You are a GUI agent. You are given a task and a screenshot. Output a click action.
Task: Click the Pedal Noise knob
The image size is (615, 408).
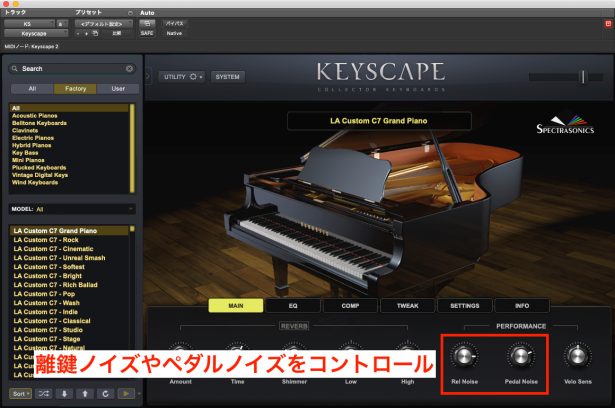click(521, 356)
